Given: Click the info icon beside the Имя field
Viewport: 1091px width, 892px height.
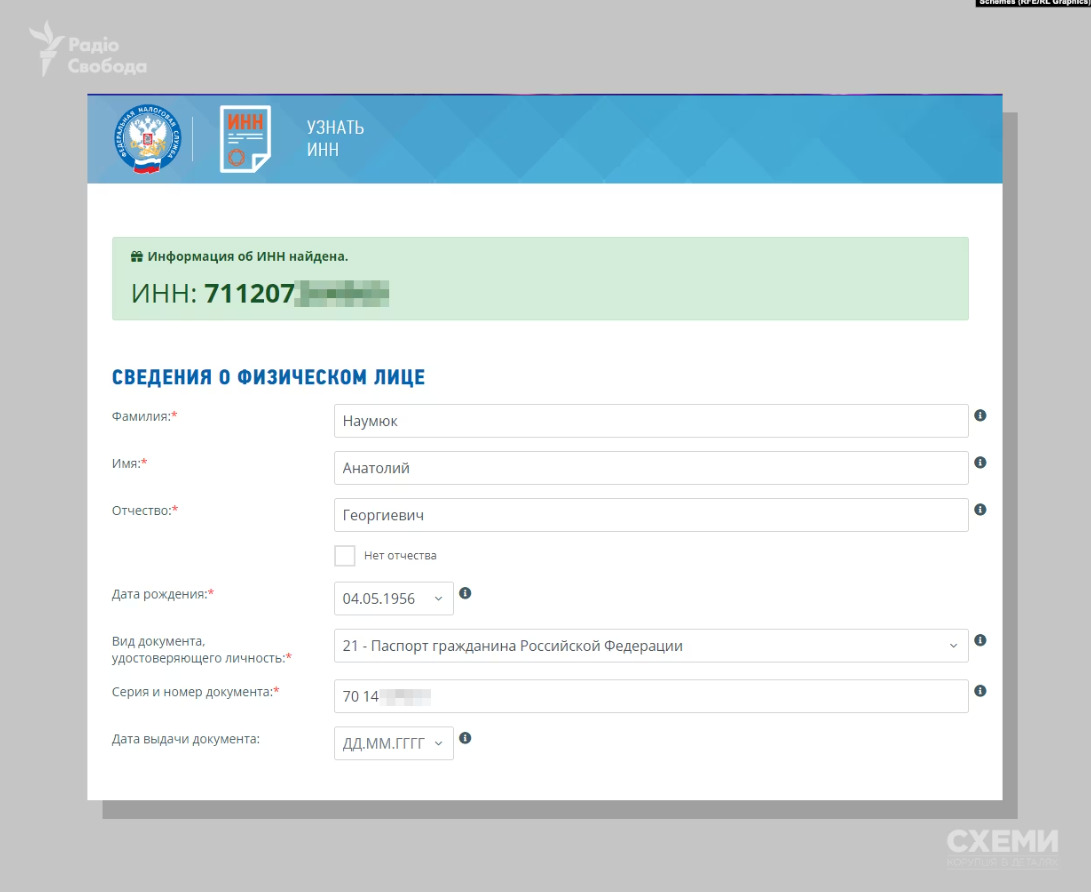Looking at the screenshot, I should 980,462.
